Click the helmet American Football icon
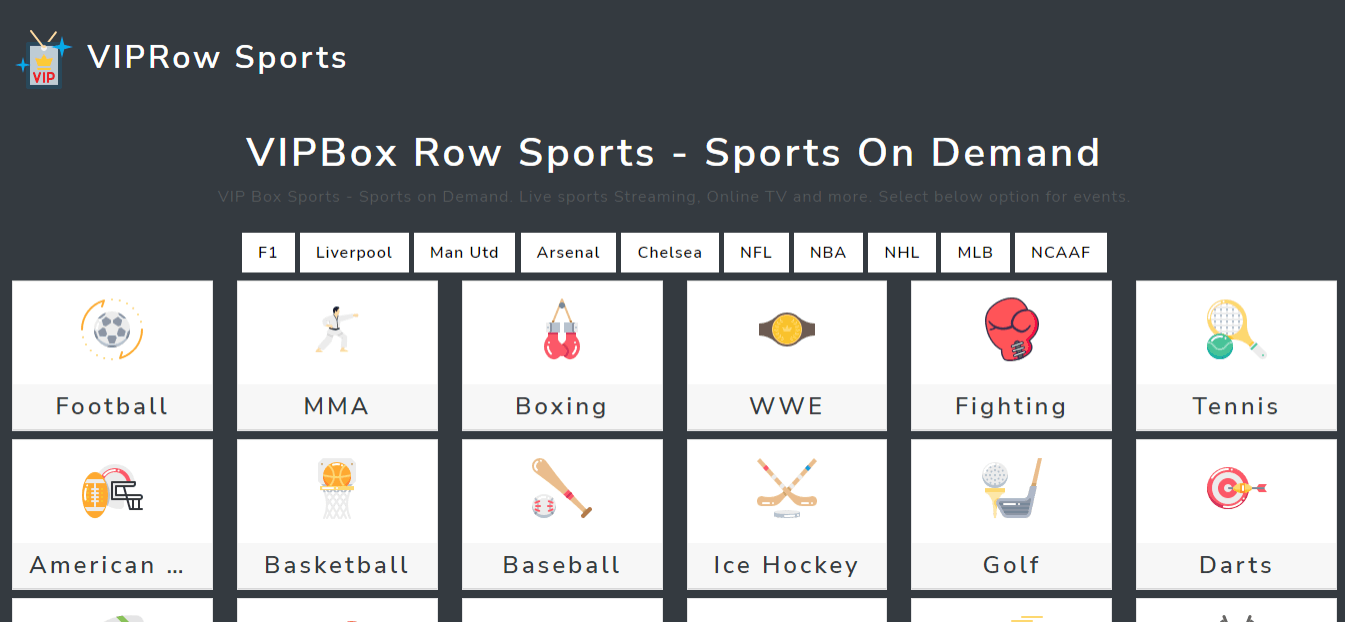 (112, 491)
